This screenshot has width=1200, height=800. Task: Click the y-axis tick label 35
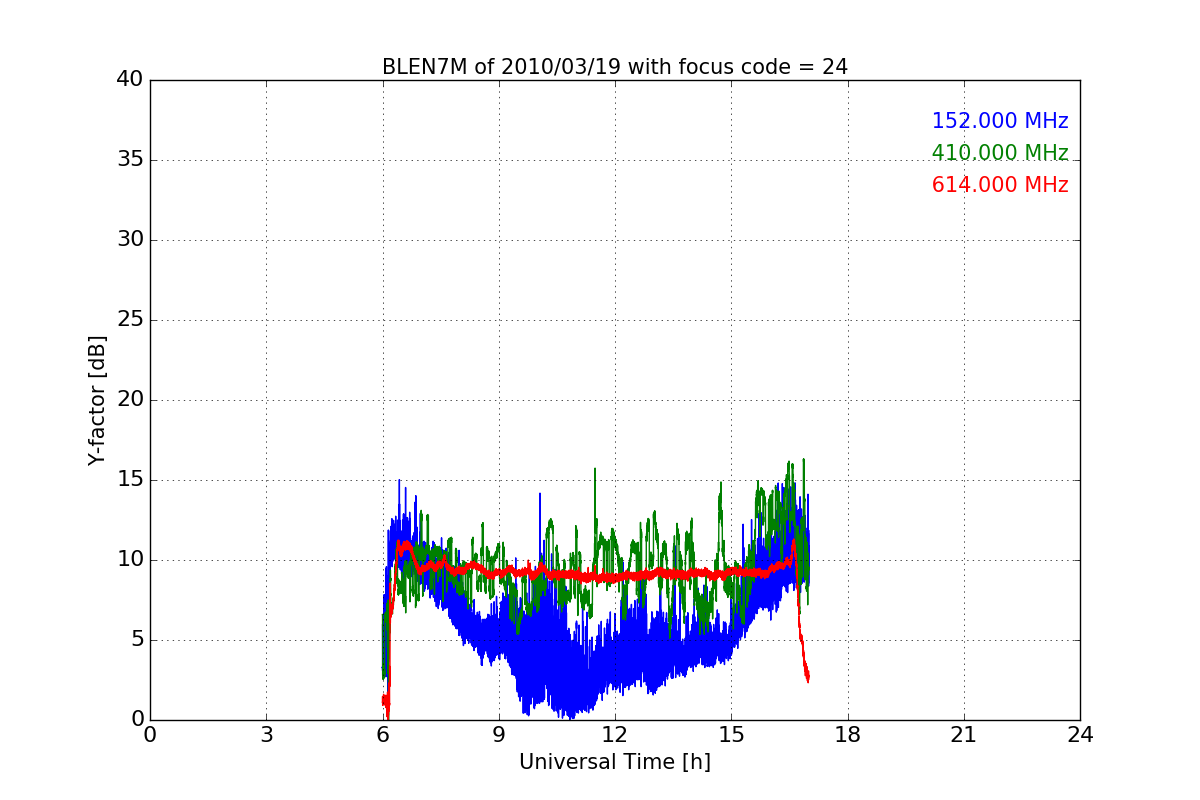[130, 160]
